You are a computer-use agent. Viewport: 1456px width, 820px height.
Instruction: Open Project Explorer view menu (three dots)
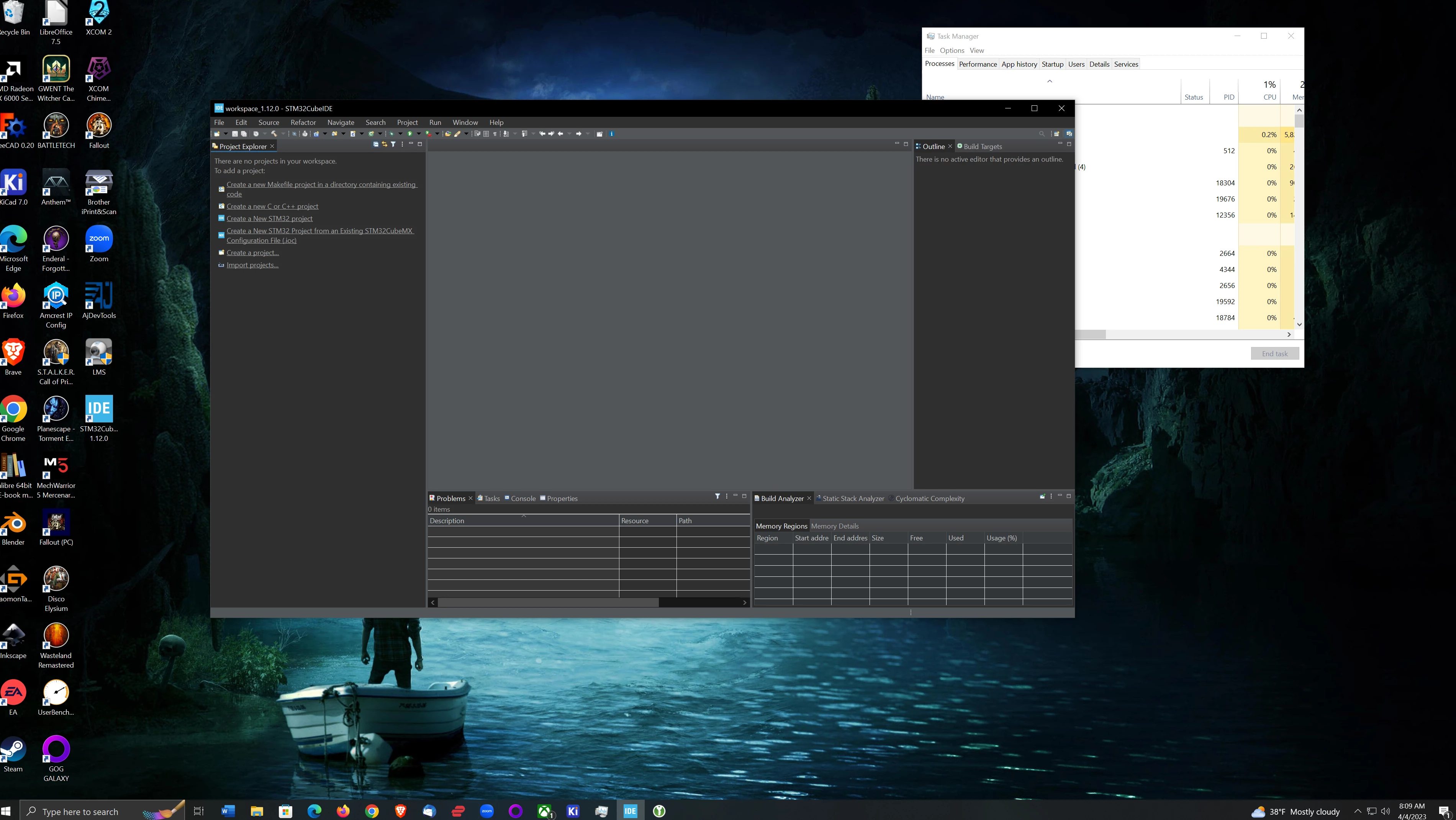(x=403, y=144)
